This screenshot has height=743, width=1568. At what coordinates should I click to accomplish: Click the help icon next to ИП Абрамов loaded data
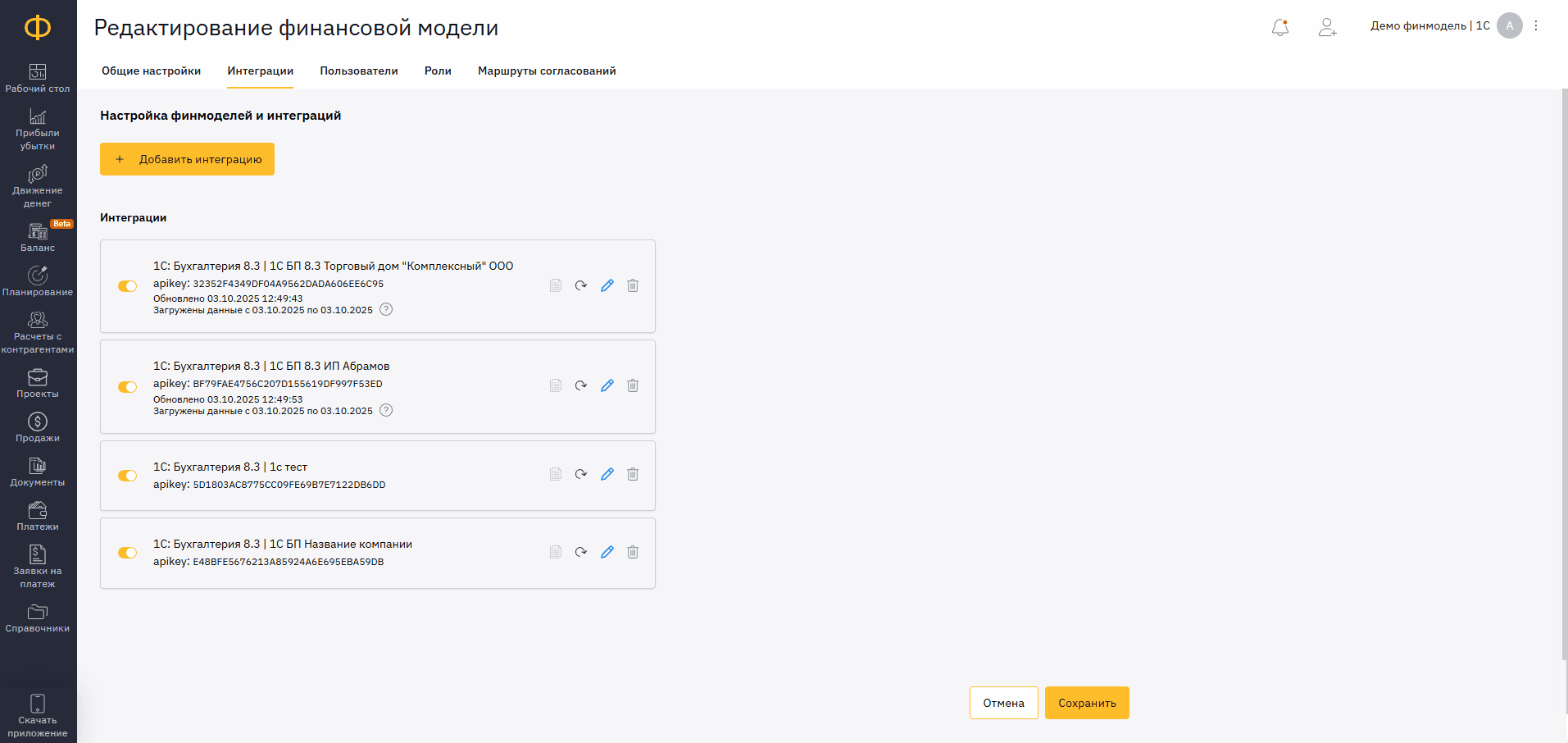click(386, 410)
